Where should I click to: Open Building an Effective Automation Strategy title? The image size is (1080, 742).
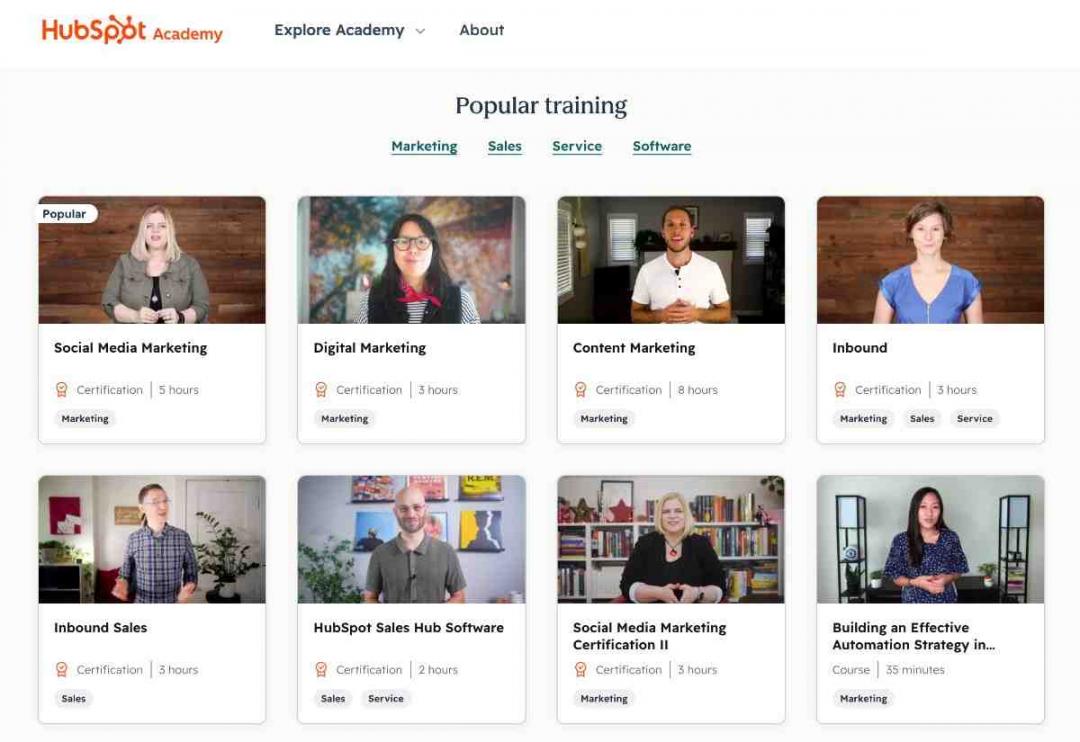(x=913, y=636)
